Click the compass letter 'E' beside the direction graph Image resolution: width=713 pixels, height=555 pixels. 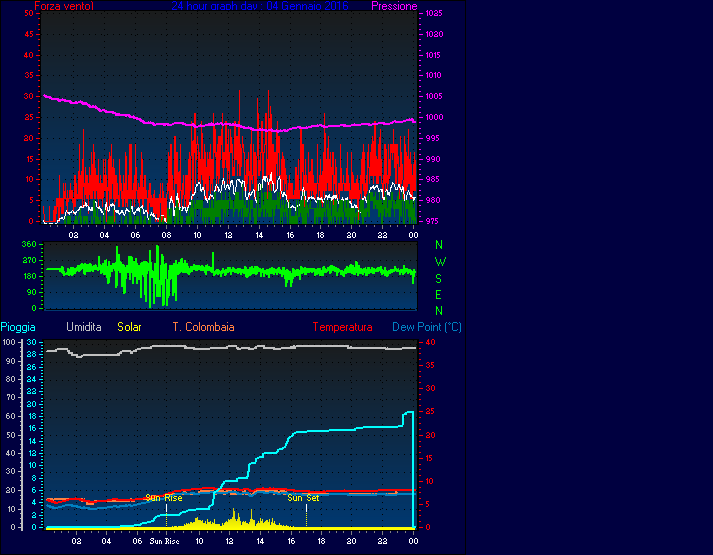pyautogui.click(x=439, y=295)
